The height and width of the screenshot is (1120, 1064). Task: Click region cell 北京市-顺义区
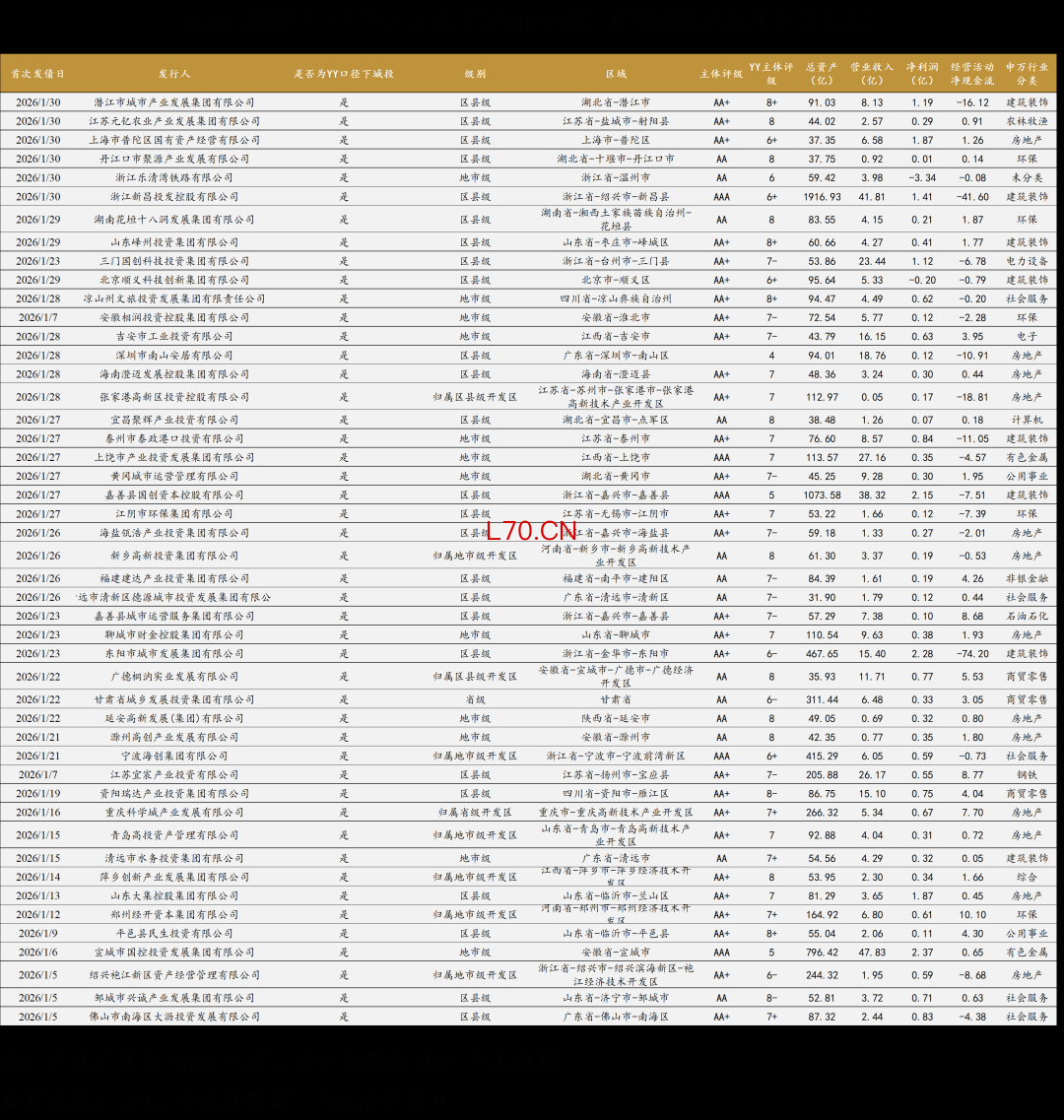point(616,281)
